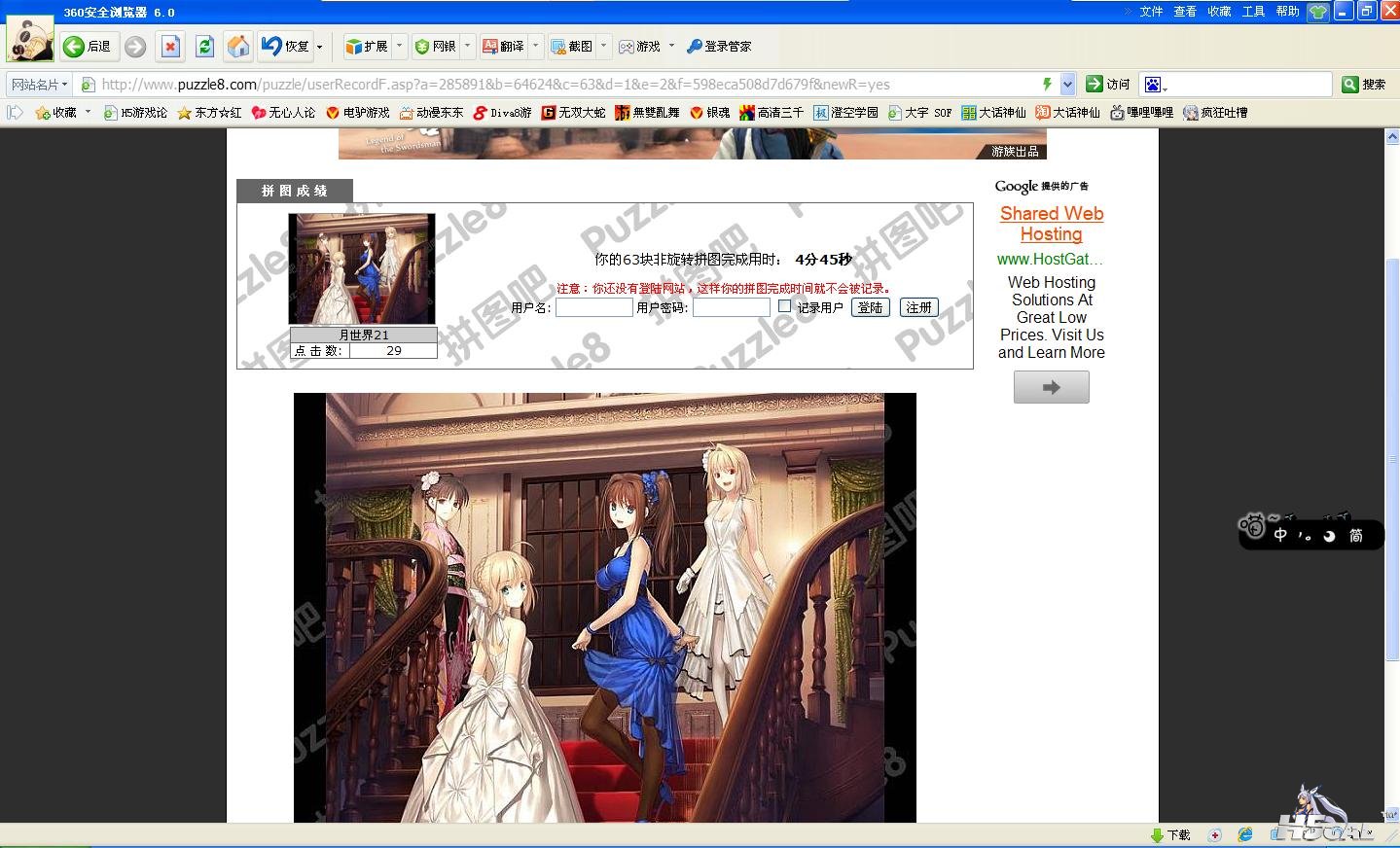Click the 扩展 extensions button
This screenshot has height=848, width=1400.
point(367,46)
